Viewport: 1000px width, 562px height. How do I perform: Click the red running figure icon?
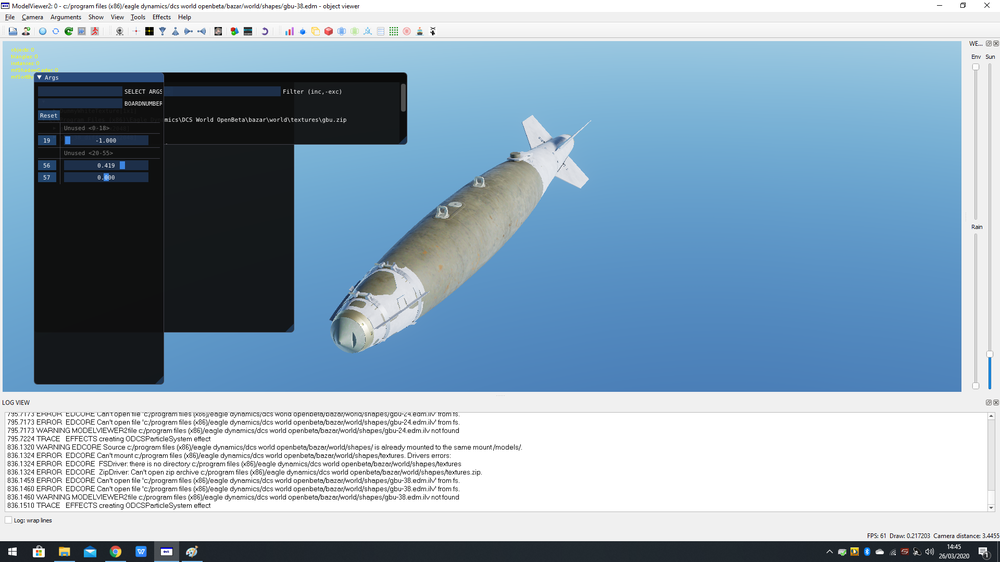(94, 31)
